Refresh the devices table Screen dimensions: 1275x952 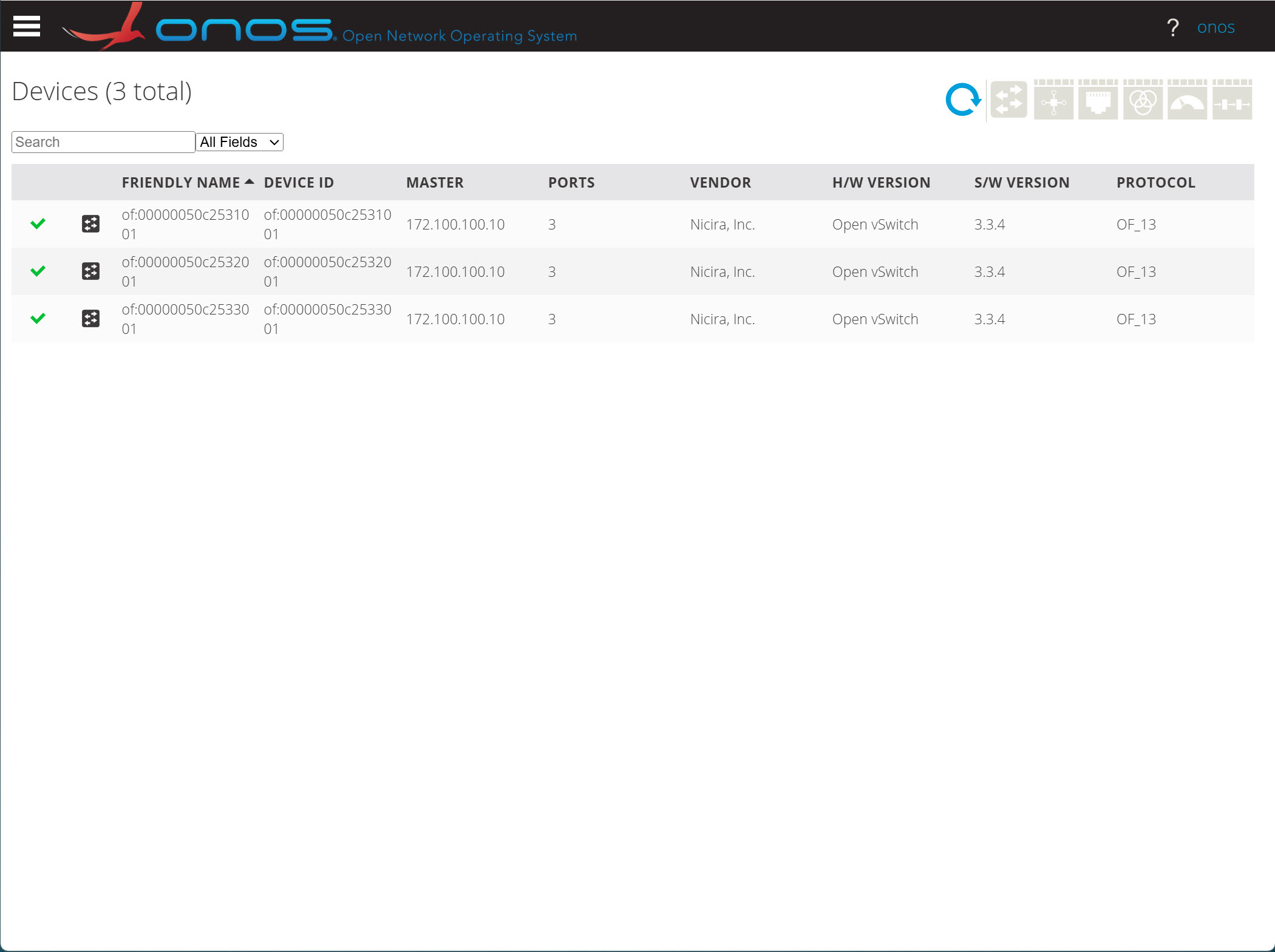[963, 99]
